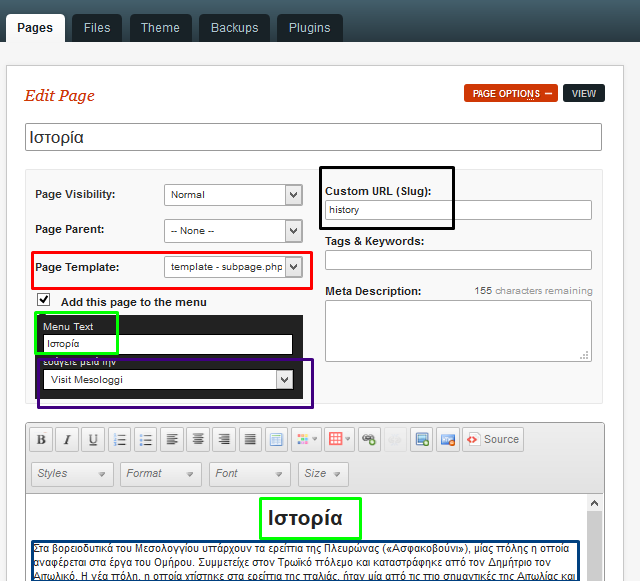
Task: Switch to the Pages tab
Action: [x=35, y=28]
